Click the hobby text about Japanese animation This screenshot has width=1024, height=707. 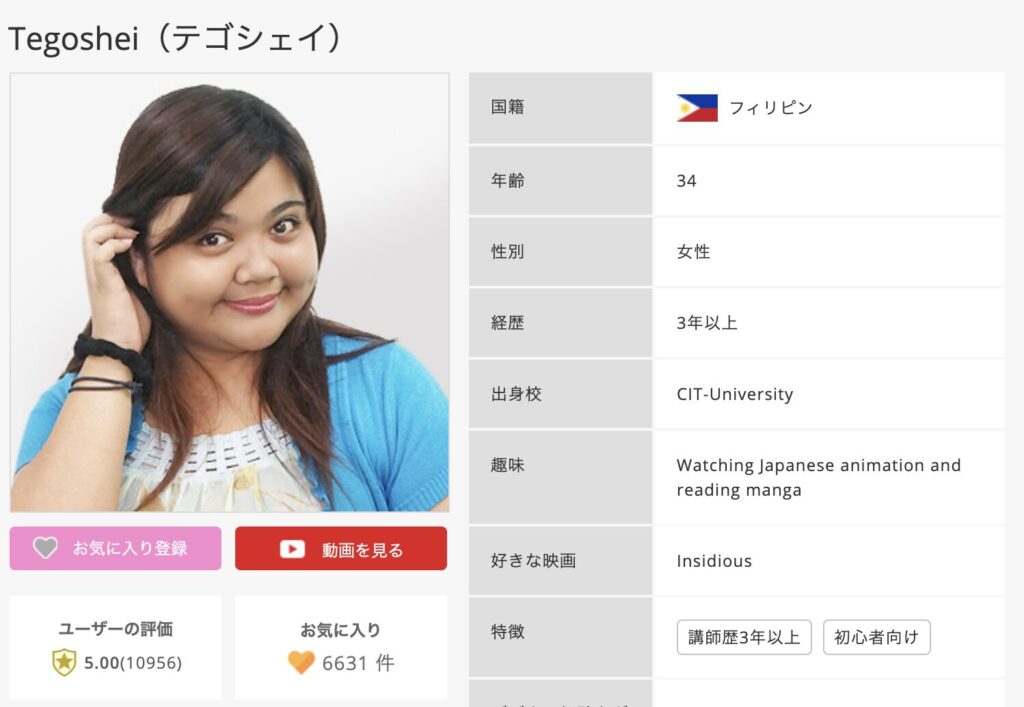click(818, 478)
